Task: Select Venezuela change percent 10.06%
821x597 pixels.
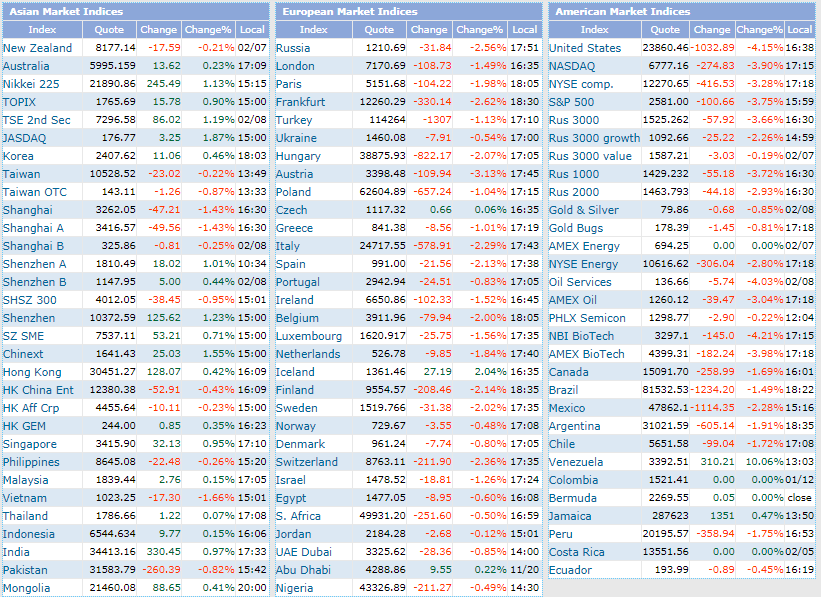Action: [764, 462]
